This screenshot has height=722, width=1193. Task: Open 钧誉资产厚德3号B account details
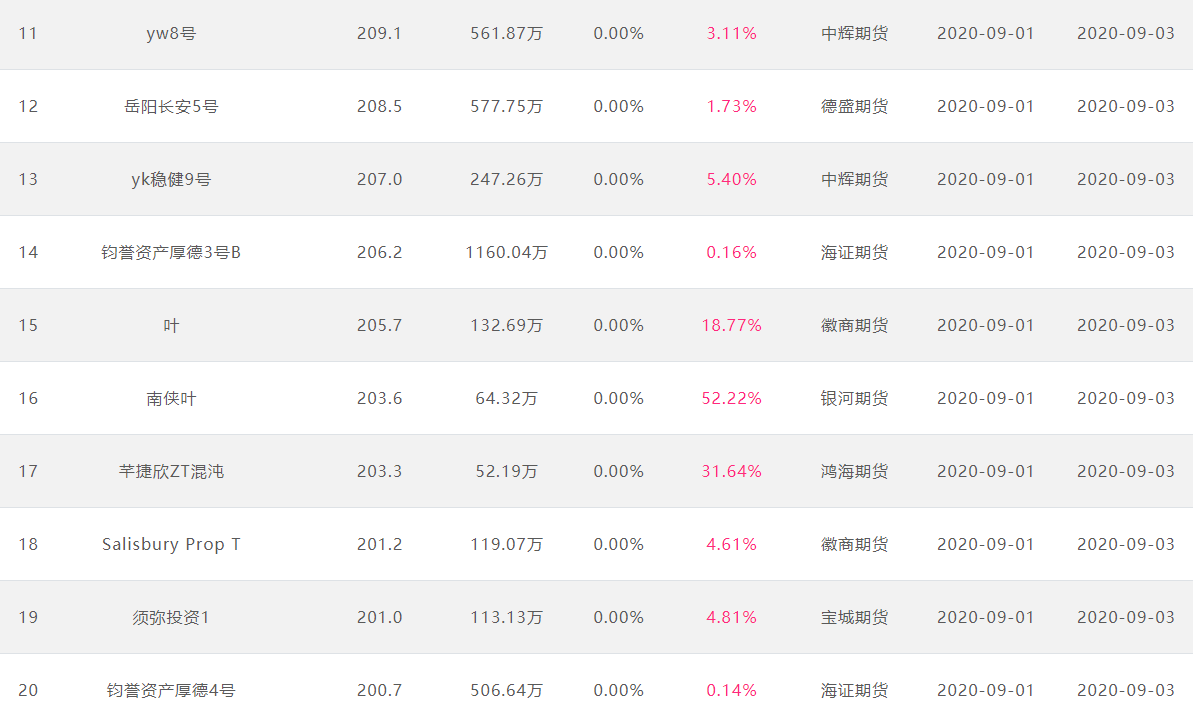(x=171, y=253)
